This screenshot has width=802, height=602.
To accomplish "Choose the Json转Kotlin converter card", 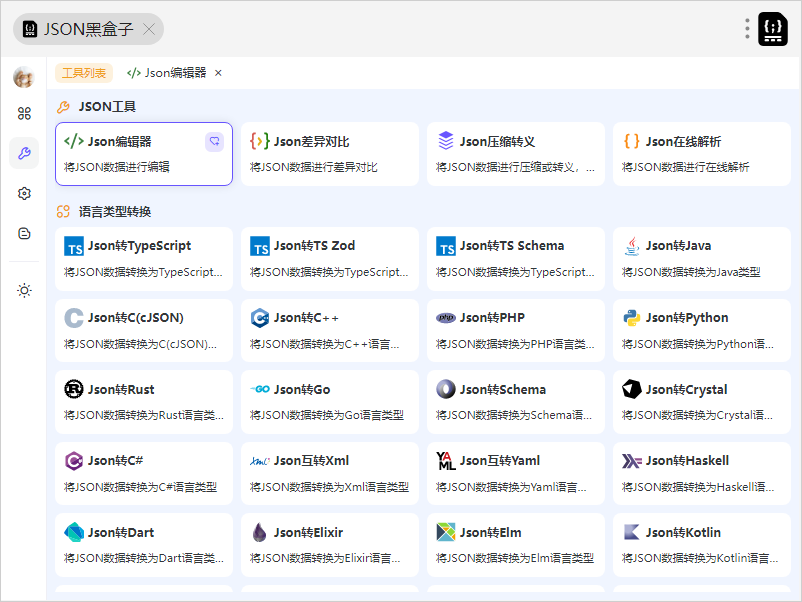I will (x=702, y=544).
